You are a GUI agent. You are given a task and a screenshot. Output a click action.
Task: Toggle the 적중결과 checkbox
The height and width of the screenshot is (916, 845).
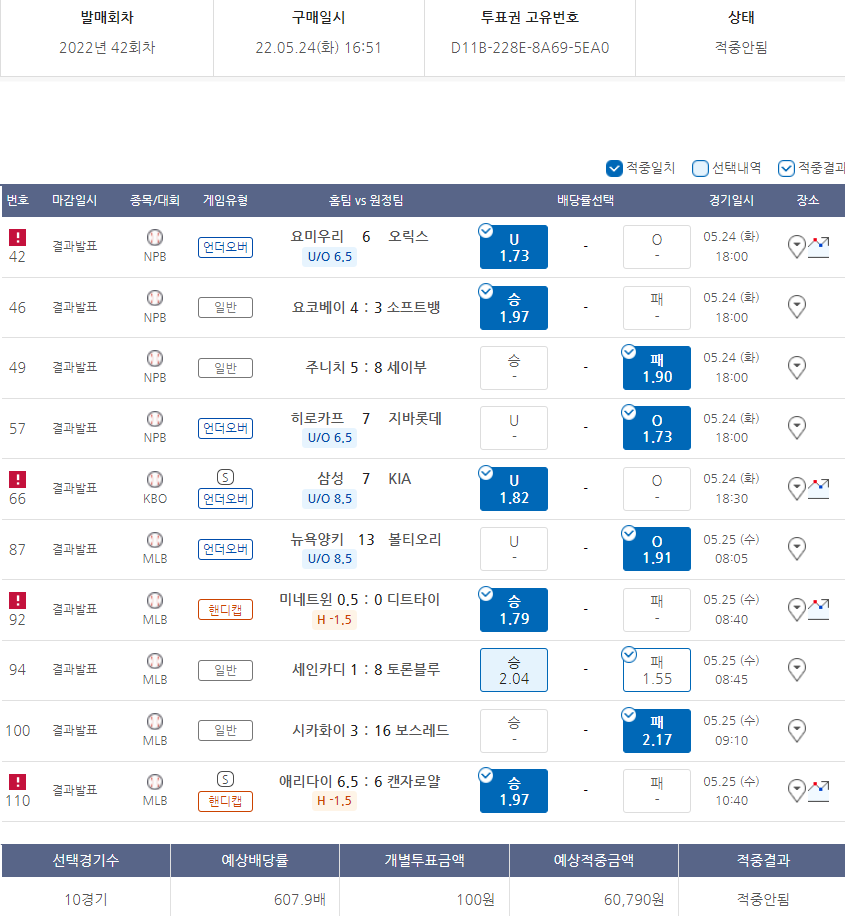click(786, 168)
